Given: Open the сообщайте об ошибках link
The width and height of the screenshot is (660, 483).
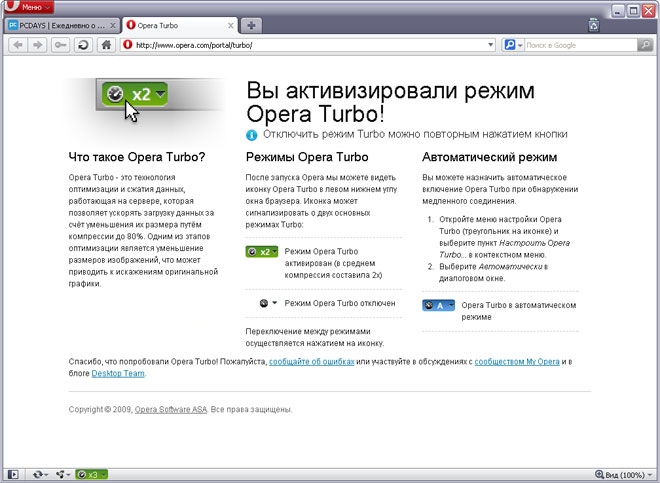Looking at the screenshot, I should pos(311,362).
